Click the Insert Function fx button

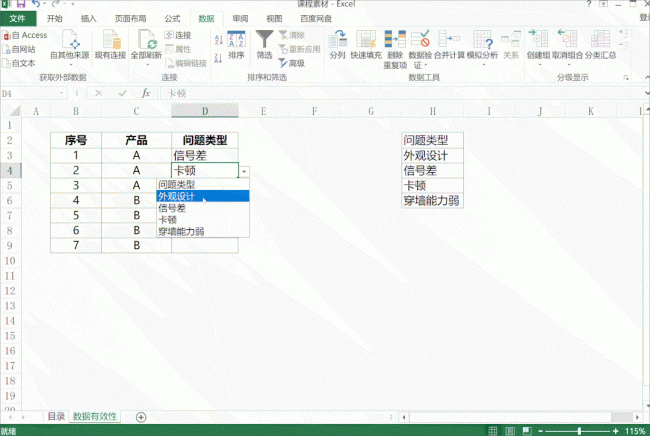click(146, 93)
